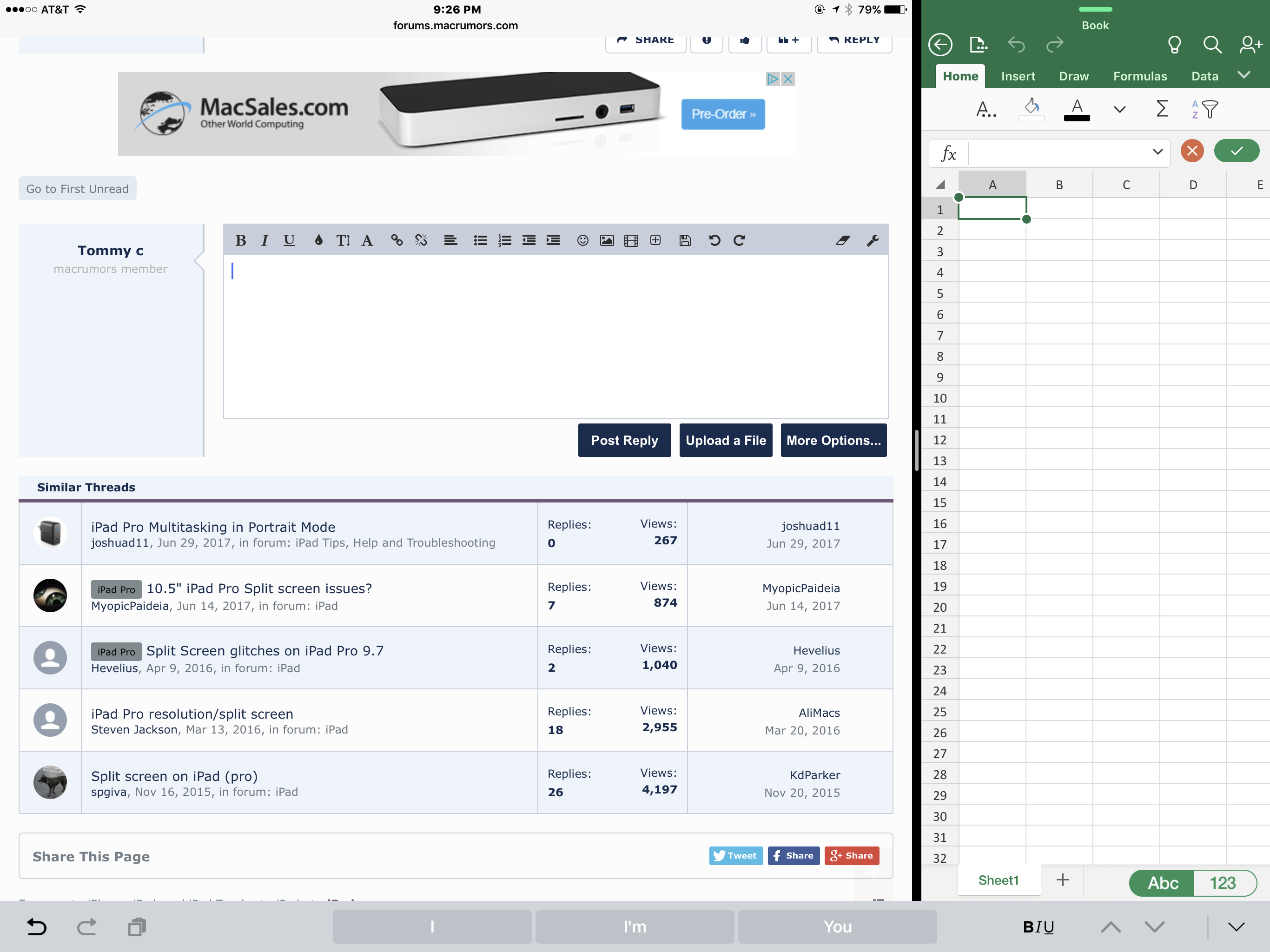
Task: Expand more ribbon tabs chevron after Data
Action: point(1244,75)
